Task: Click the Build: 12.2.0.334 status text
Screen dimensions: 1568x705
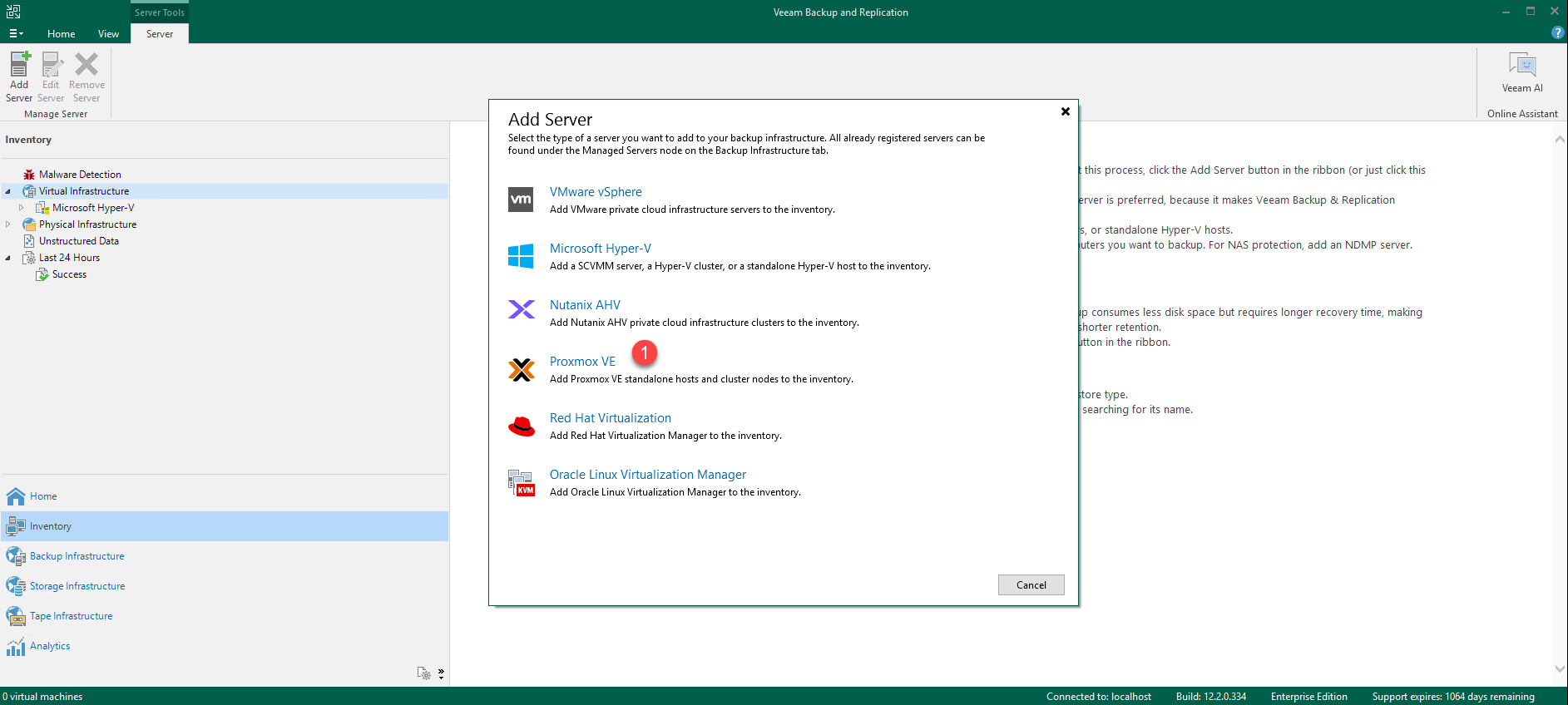Action: (1211, 697)
